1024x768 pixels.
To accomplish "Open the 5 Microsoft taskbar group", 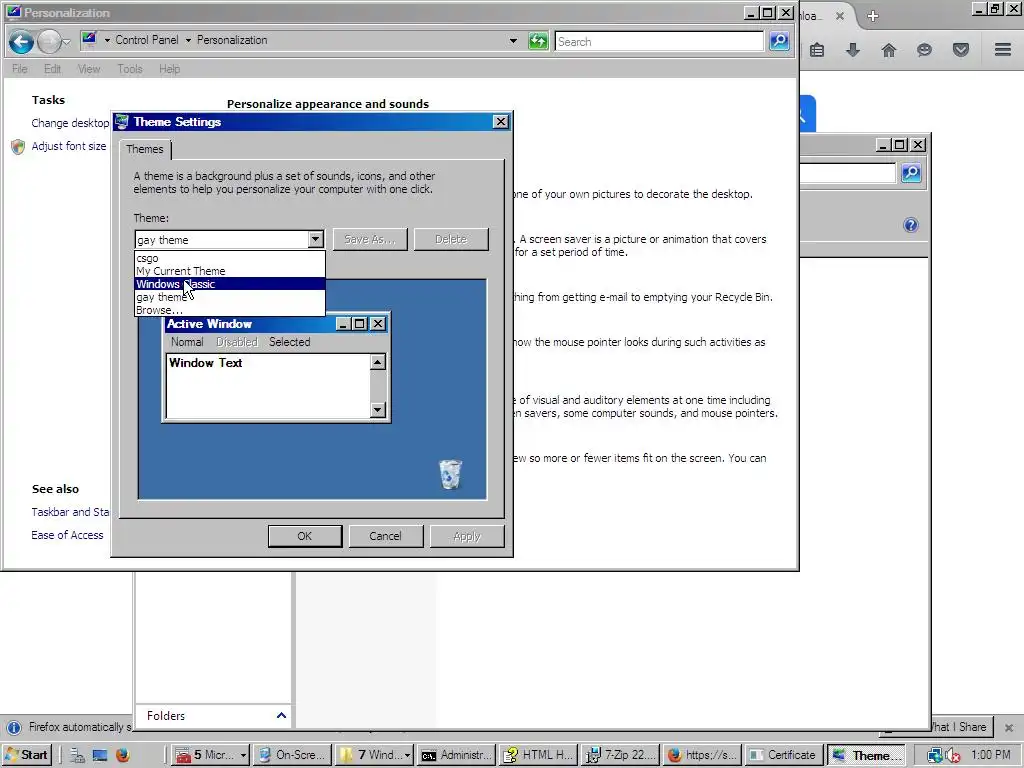I will [x=210, y=755].
